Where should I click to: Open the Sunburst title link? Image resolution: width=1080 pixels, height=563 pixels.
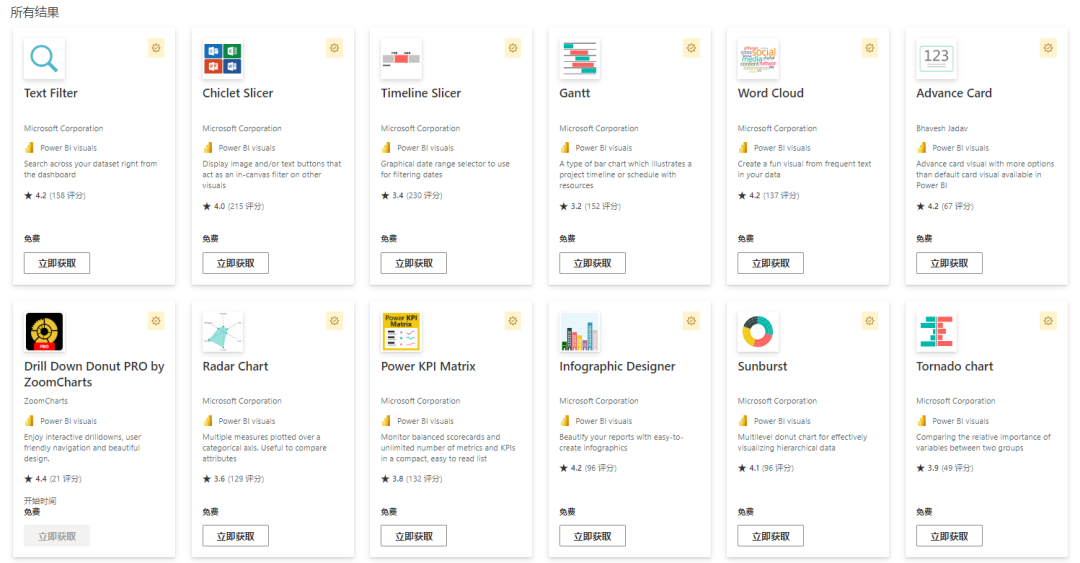pyautogui.click(x=762, y=367)
